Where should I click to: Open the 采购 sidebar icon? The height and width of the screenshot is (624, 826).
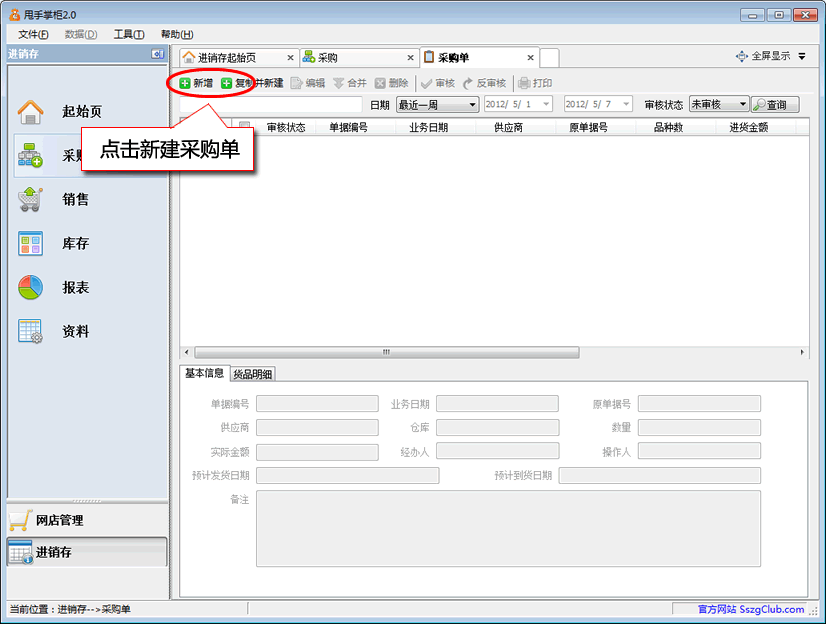[31, 155]
